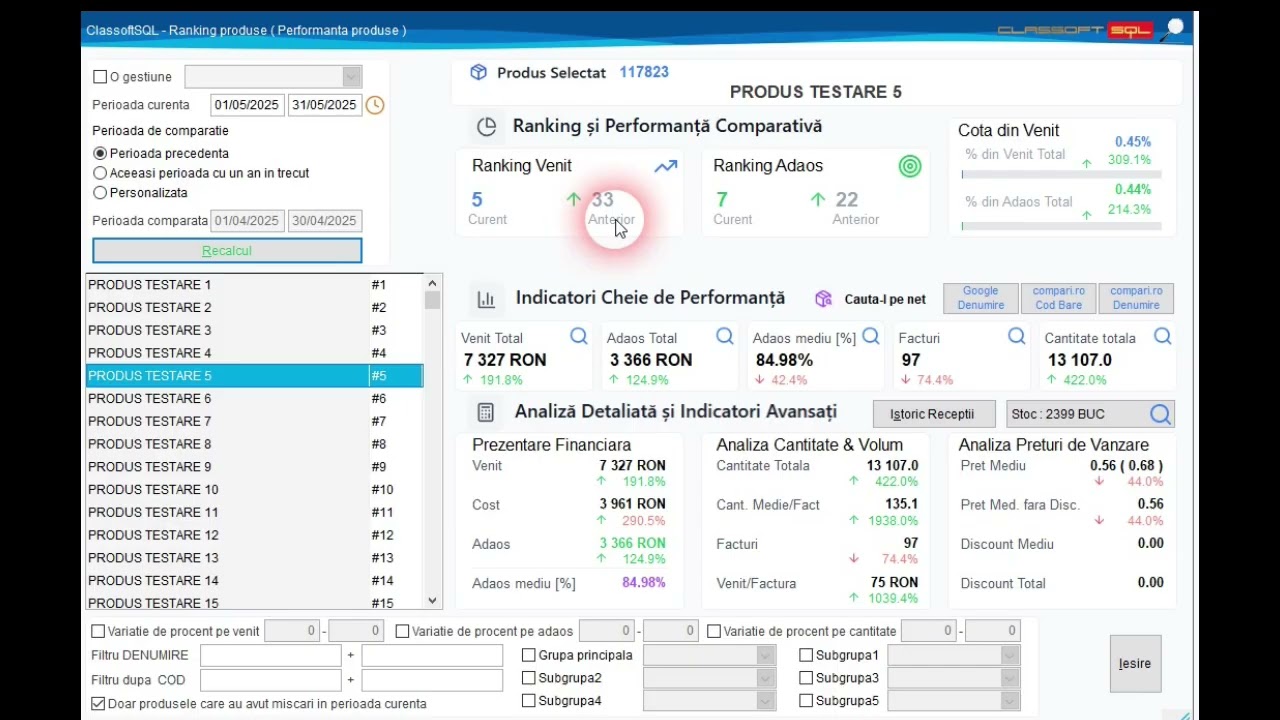Click the magnifier icon on Cantitate totala card

[x=1163, y=336]
